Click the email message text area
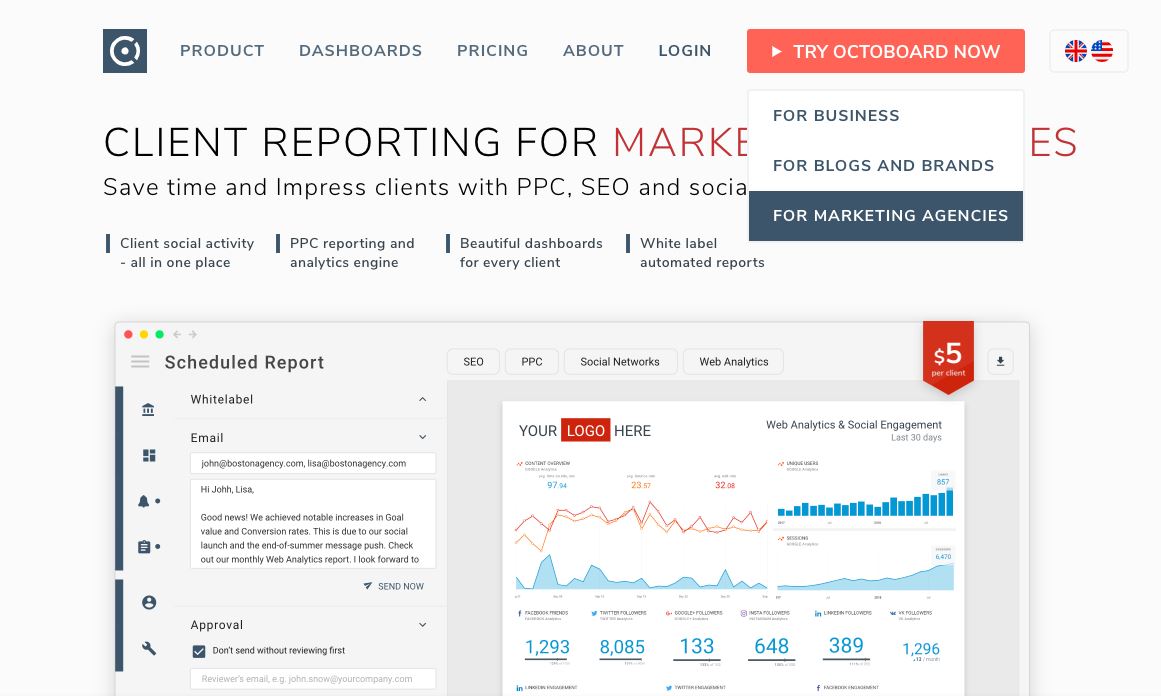The height and width of the screenshot is (696, 1161). [x=313, y=523]
